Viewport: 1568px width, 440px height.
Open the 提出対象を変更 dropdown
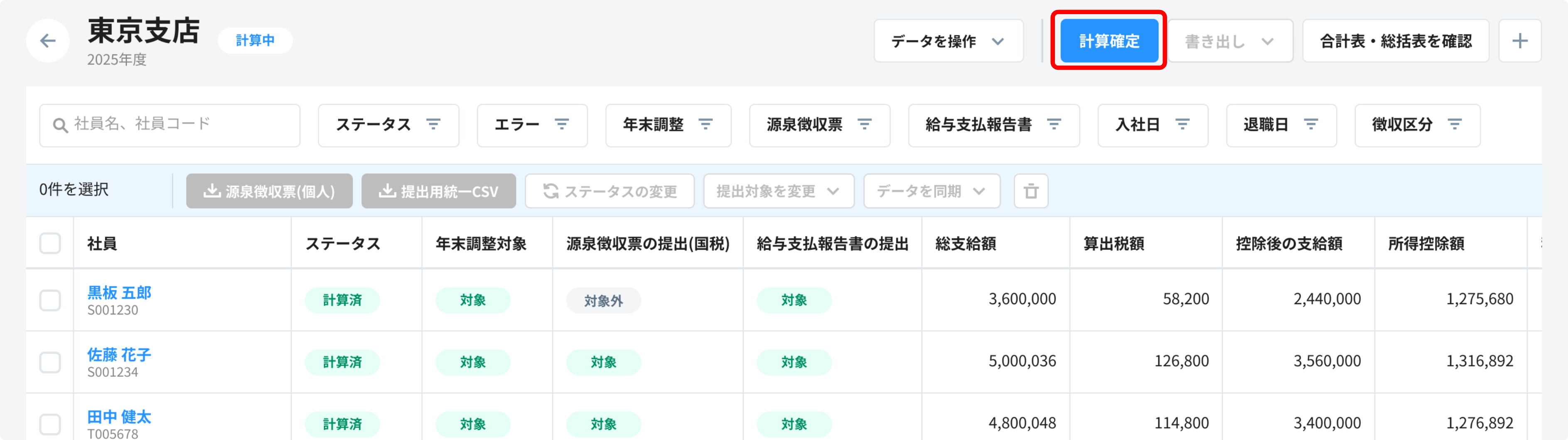tap(778, 191)
